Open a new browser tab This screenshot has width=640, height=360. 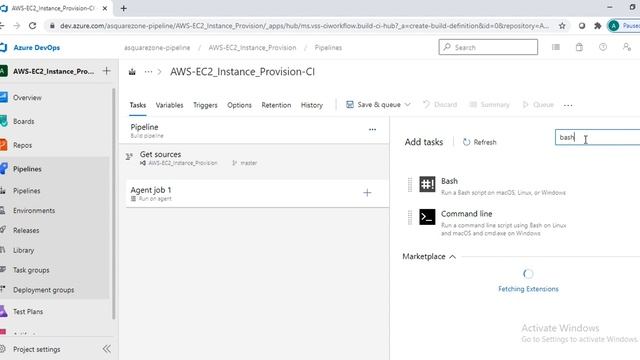(x=124, y=8)
